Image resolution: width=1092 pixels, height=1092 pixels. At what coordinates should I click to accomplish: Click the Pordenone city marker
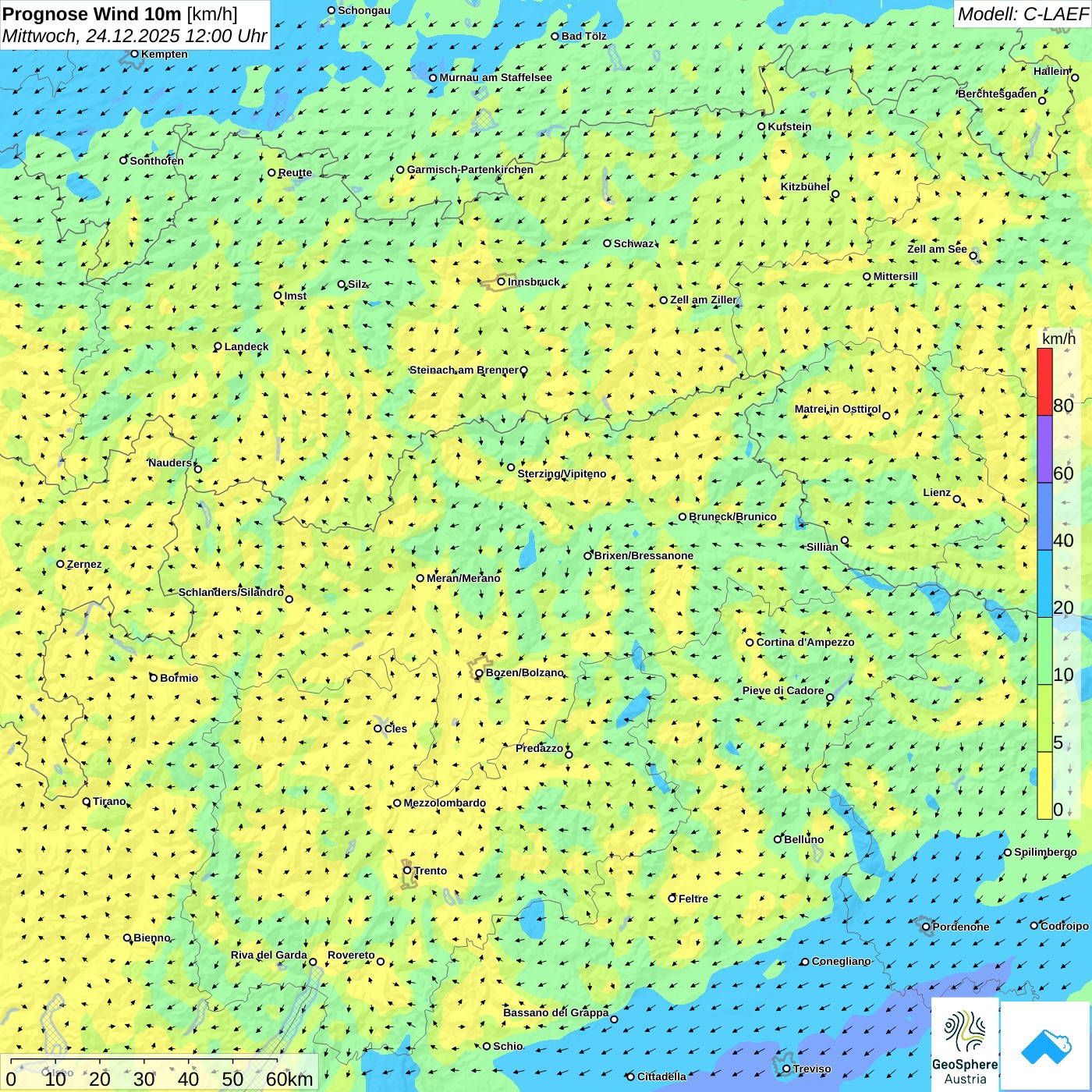926,927
